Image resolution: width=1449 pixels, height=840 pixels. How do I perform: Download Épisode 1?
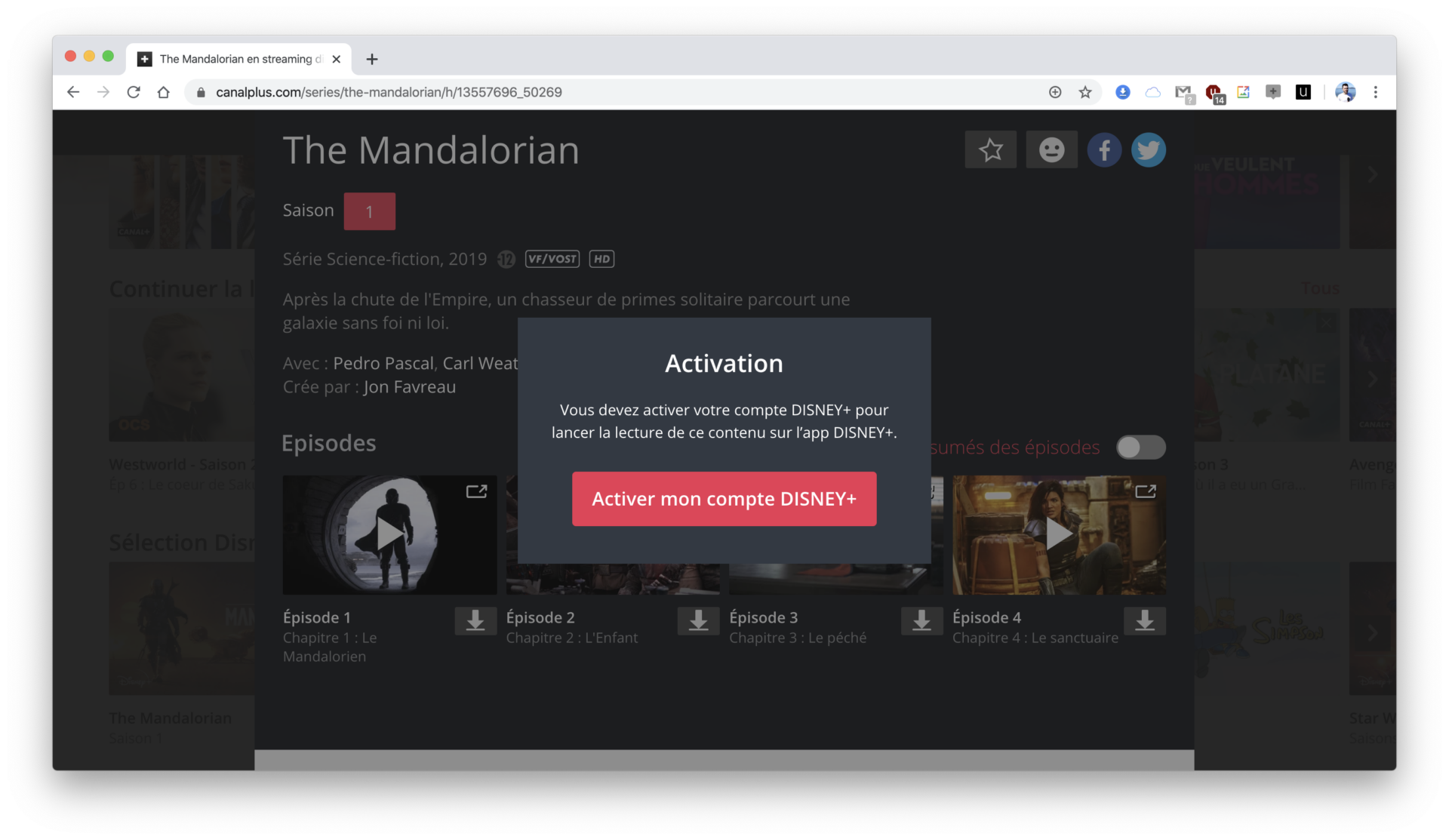[475, 620]
